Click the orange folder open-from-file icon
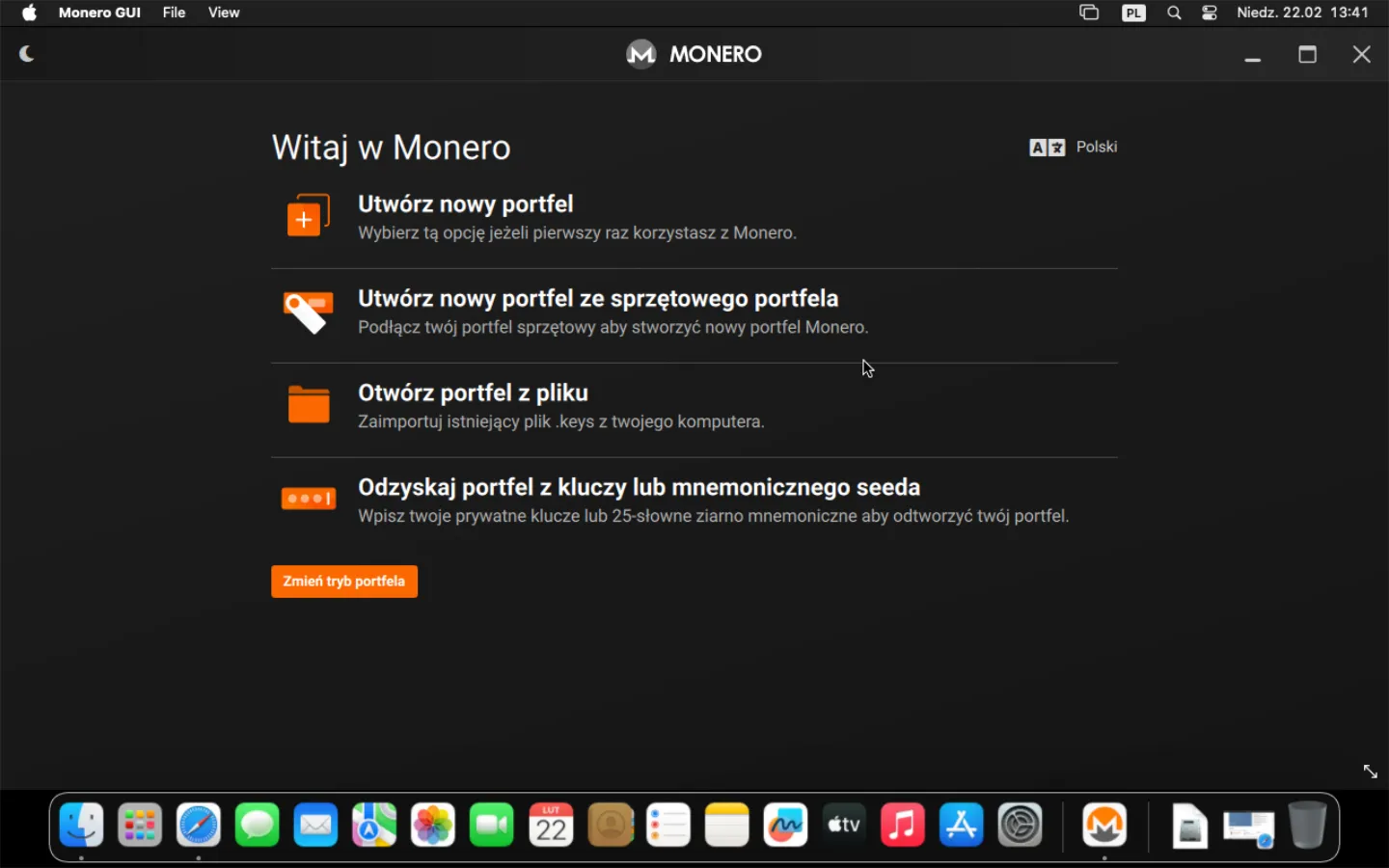The height and width of the screenshot is (868, 1389). click(x=309, y=404)
